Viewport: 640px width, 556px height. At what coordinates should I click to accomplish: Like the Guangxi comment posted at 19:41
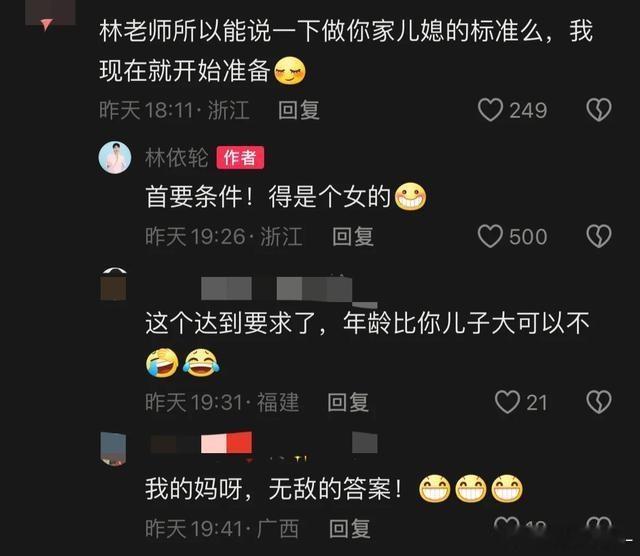click(x=507, y=526)
